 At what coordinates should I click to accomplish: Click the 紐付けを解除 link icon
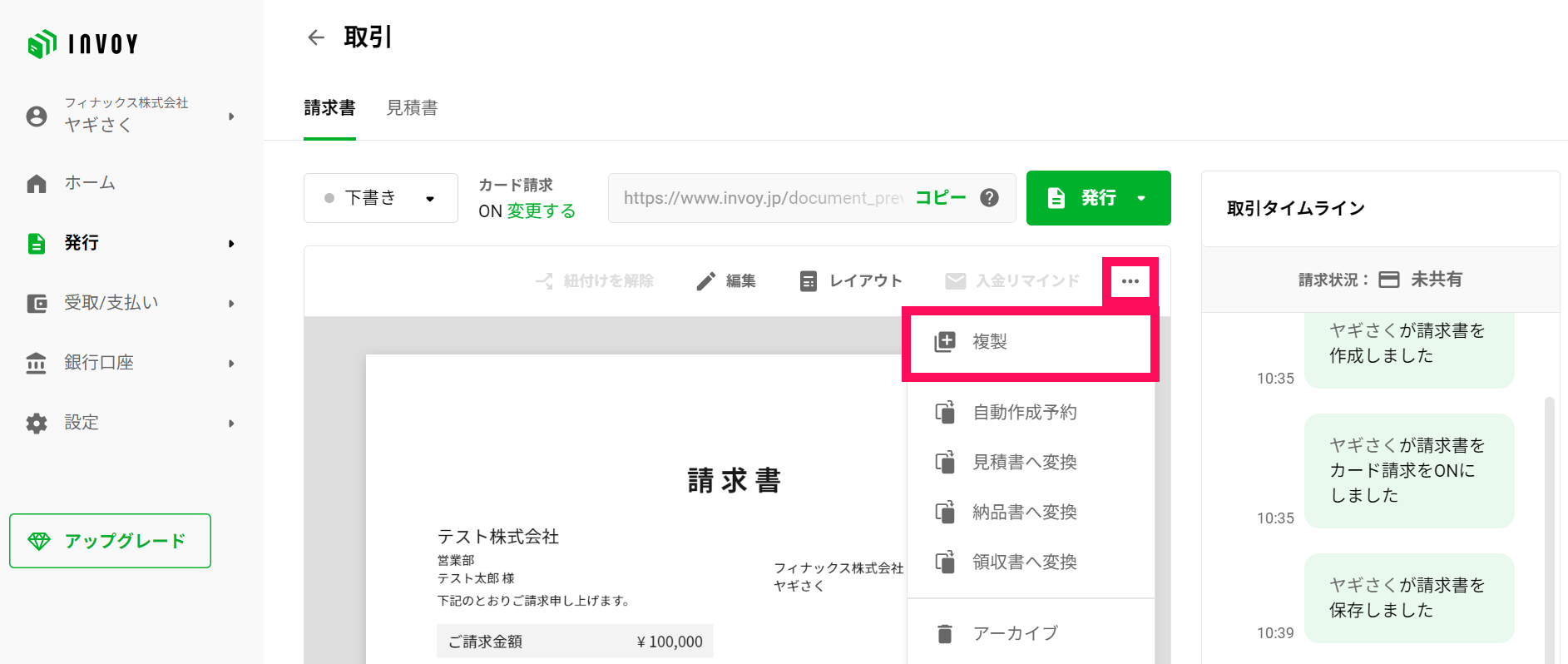pyautogui.click(x=544, y=281)
